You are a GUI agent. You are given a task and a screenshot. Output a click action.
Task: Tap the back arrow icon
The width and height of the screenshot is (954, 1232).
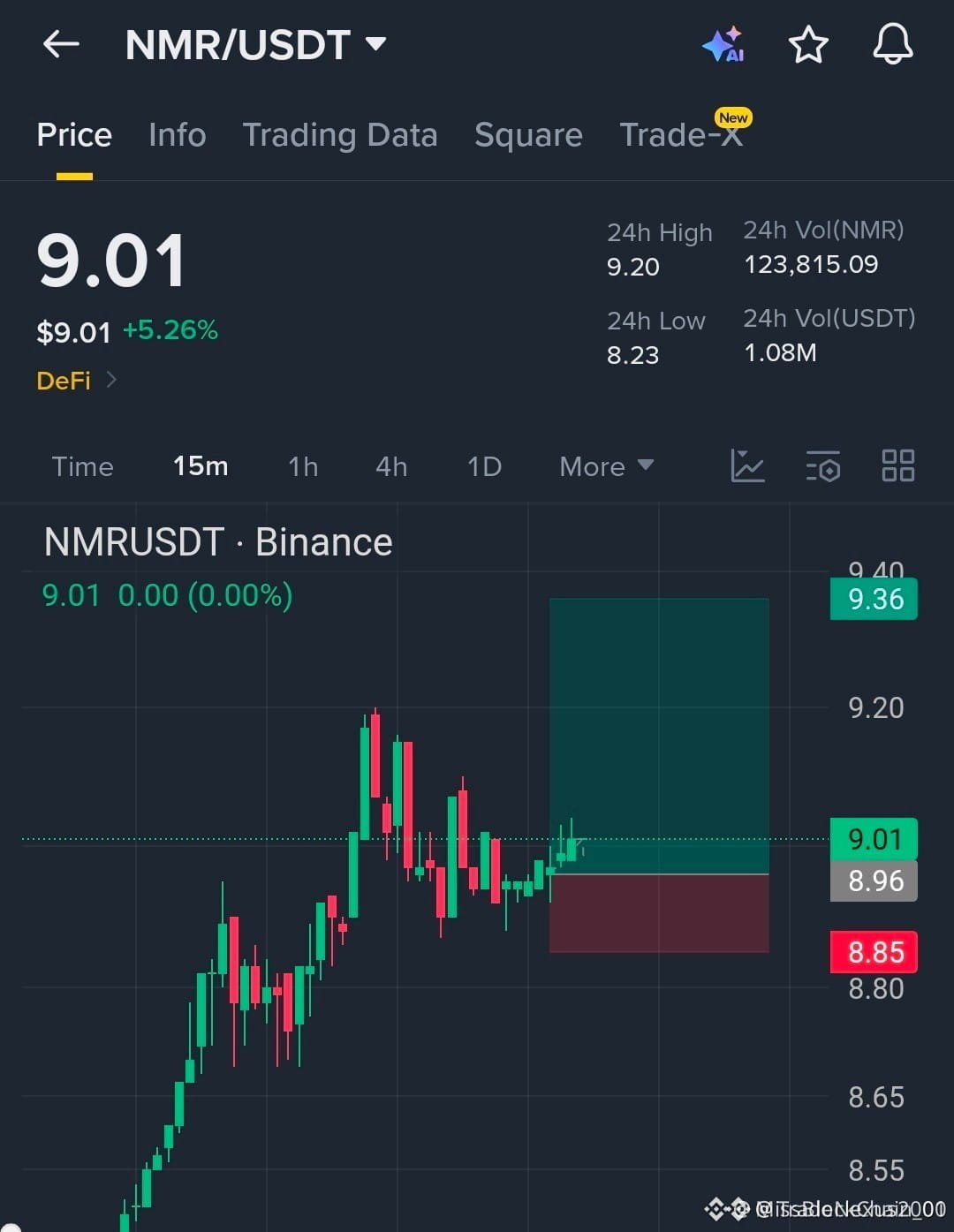[61, 43]
